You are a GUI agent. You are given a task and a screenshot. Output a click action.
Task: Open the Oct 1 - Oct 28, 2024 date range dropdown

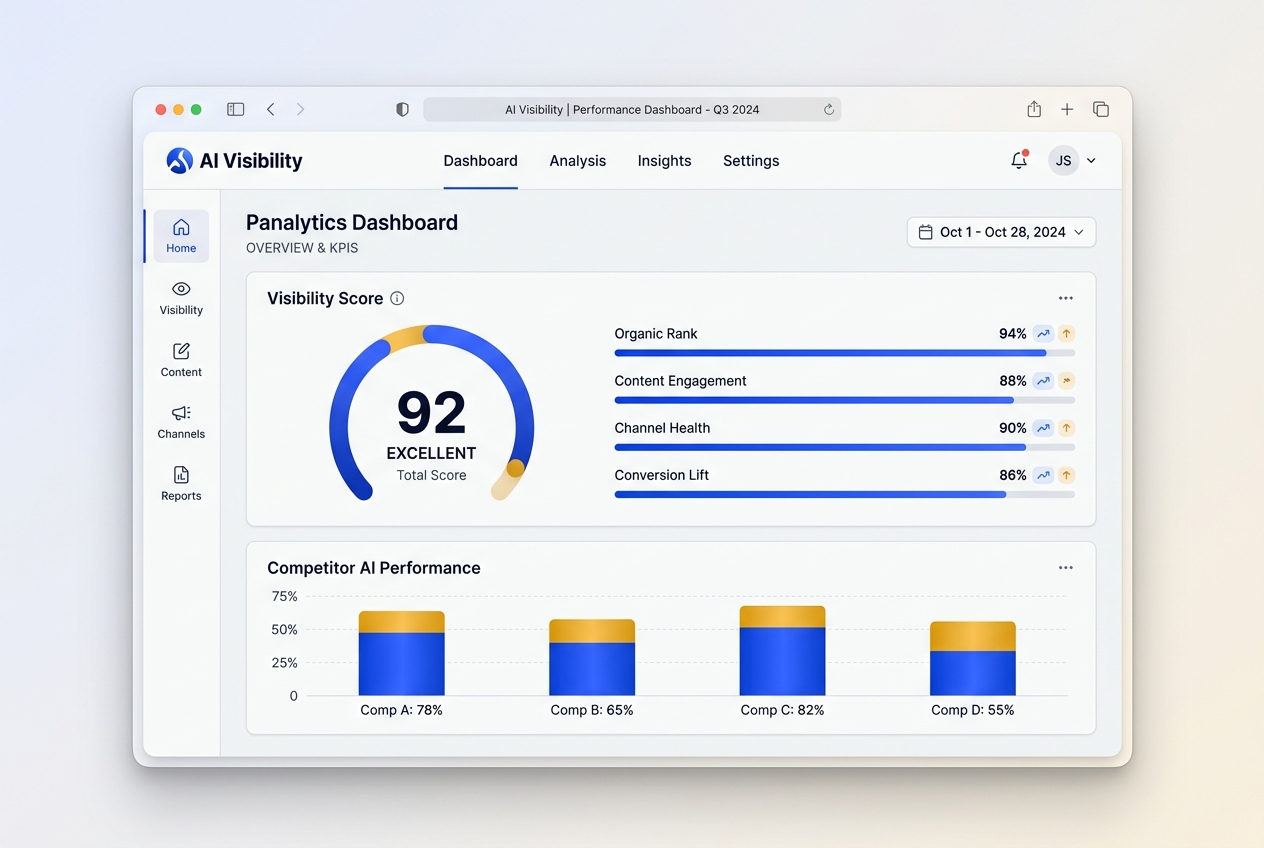click(x=1001, y=232)
